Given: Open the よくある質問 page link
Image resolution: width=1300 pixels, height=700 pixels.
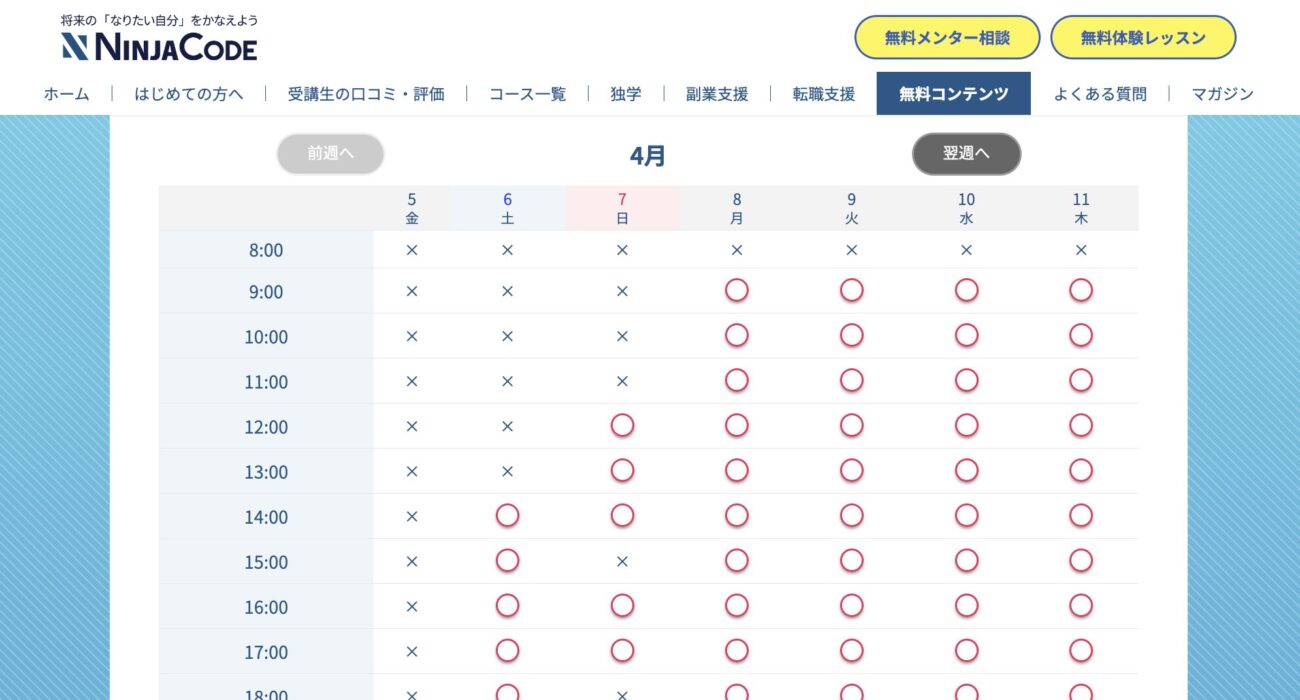Looking at the screenshot, I should pyautogui.click(x=1099, y=94).
